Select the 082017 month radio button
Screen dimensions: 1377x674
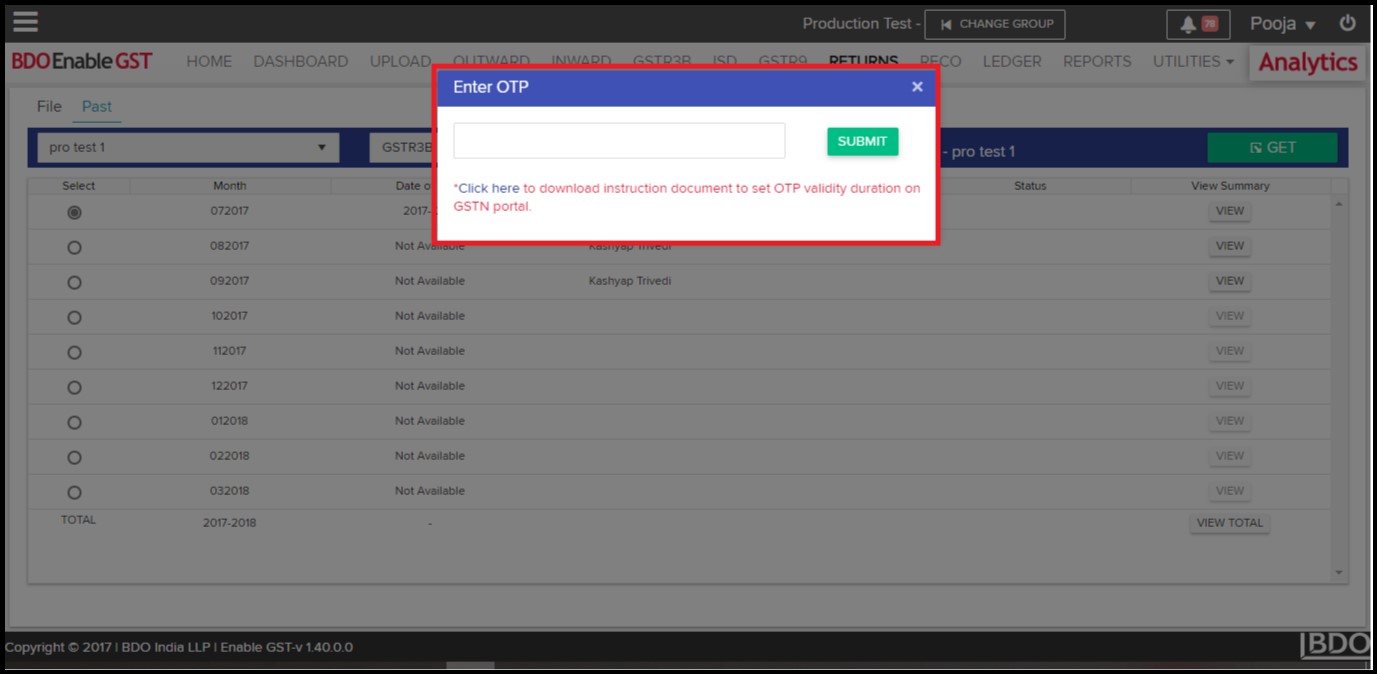click(74, 247)
